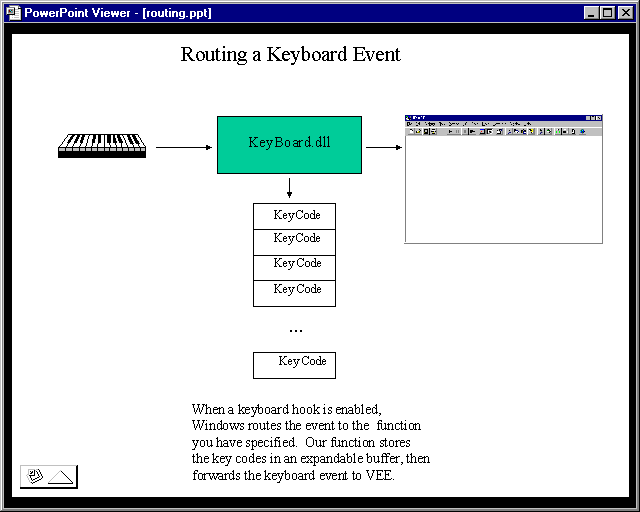Click the ellipsis between the KeyCode boxes
The image size is (640, 512).
point(295,330)
